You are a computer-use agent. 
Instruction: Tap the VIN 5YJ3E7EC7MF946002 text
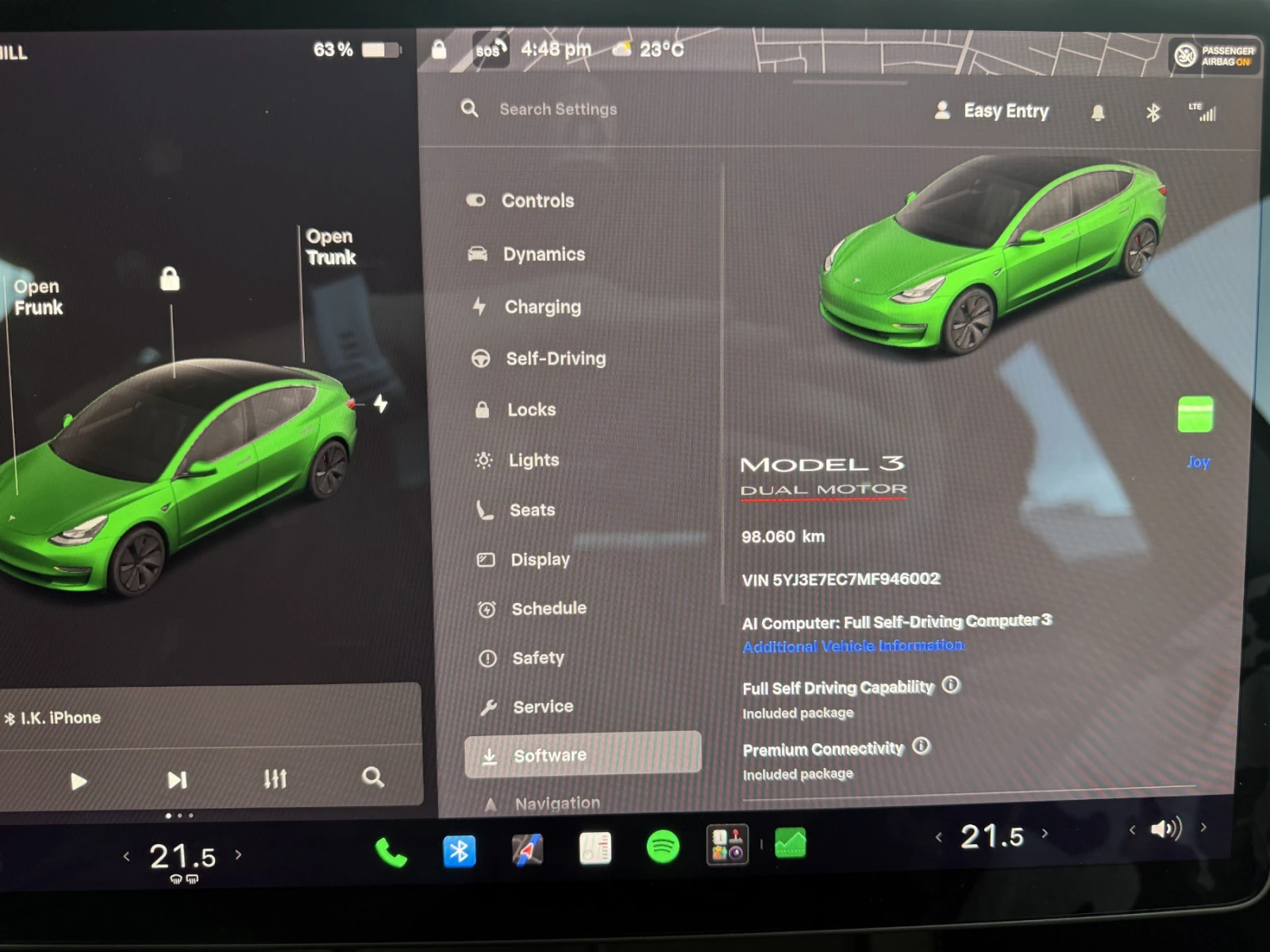[841, 579]
